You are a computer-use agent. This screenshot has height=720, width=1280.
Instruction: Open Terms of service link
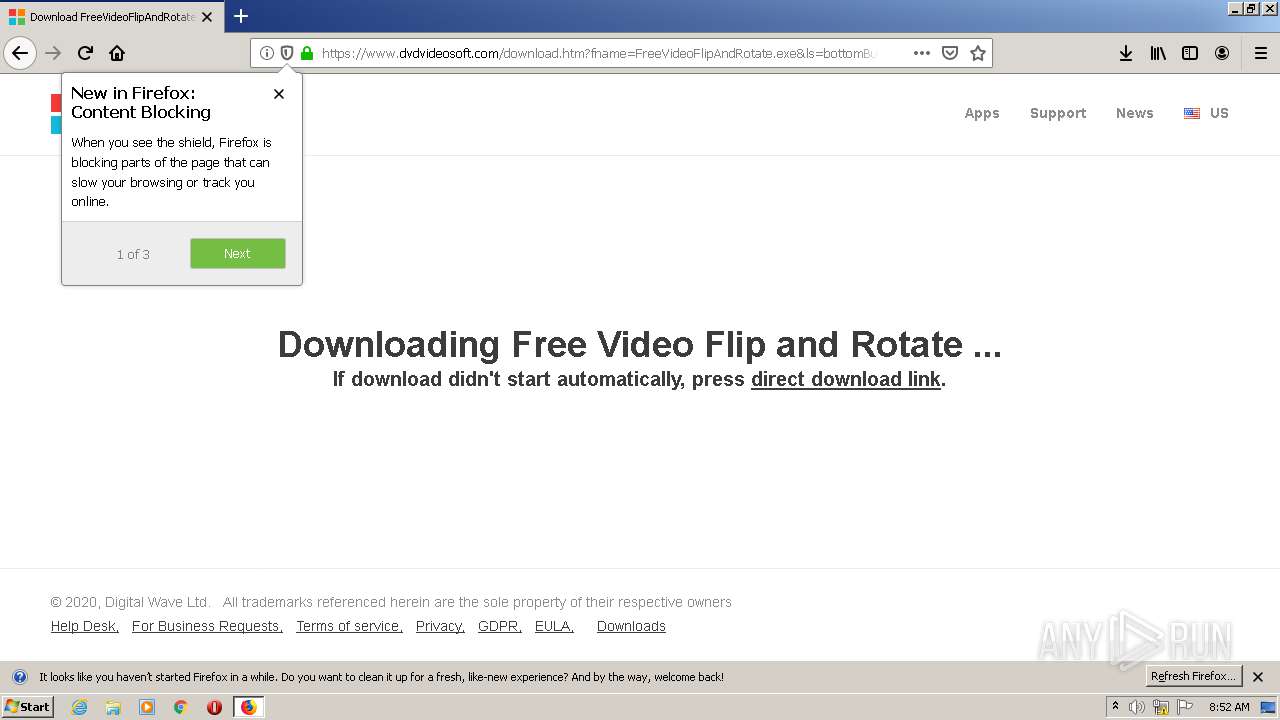coord(349,626)
